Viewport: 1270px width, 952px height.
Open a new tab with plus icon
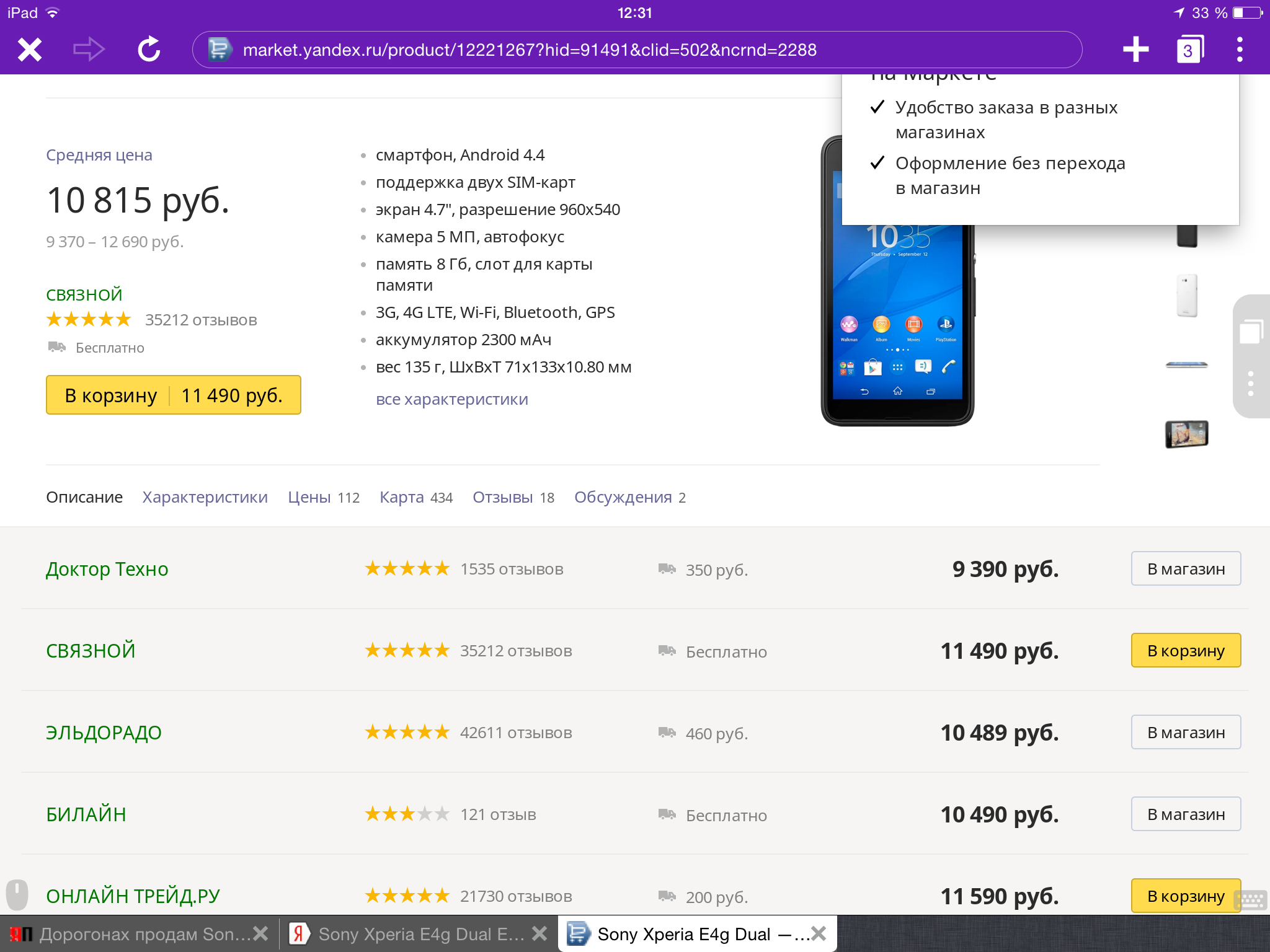(x=1135, y=50)
